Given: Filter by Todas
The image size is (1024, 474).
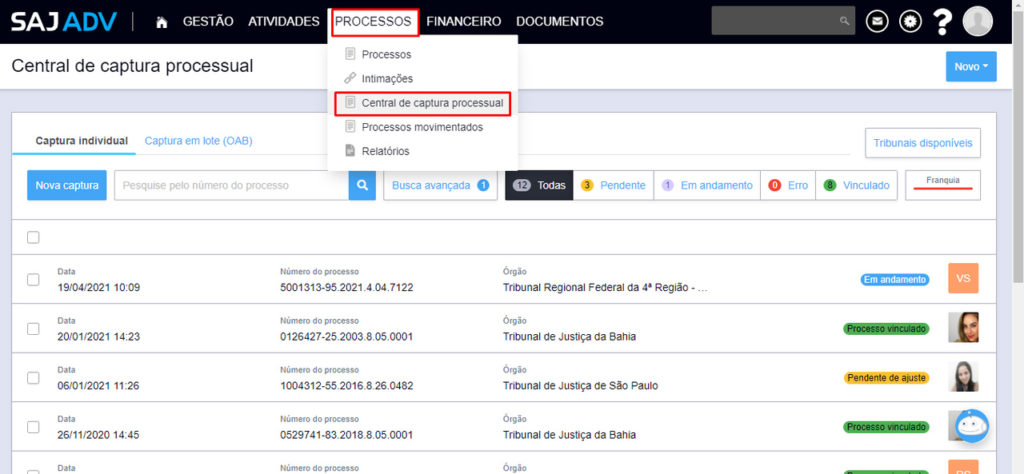Looking at the screenshot, I should (x=539, y=185).
